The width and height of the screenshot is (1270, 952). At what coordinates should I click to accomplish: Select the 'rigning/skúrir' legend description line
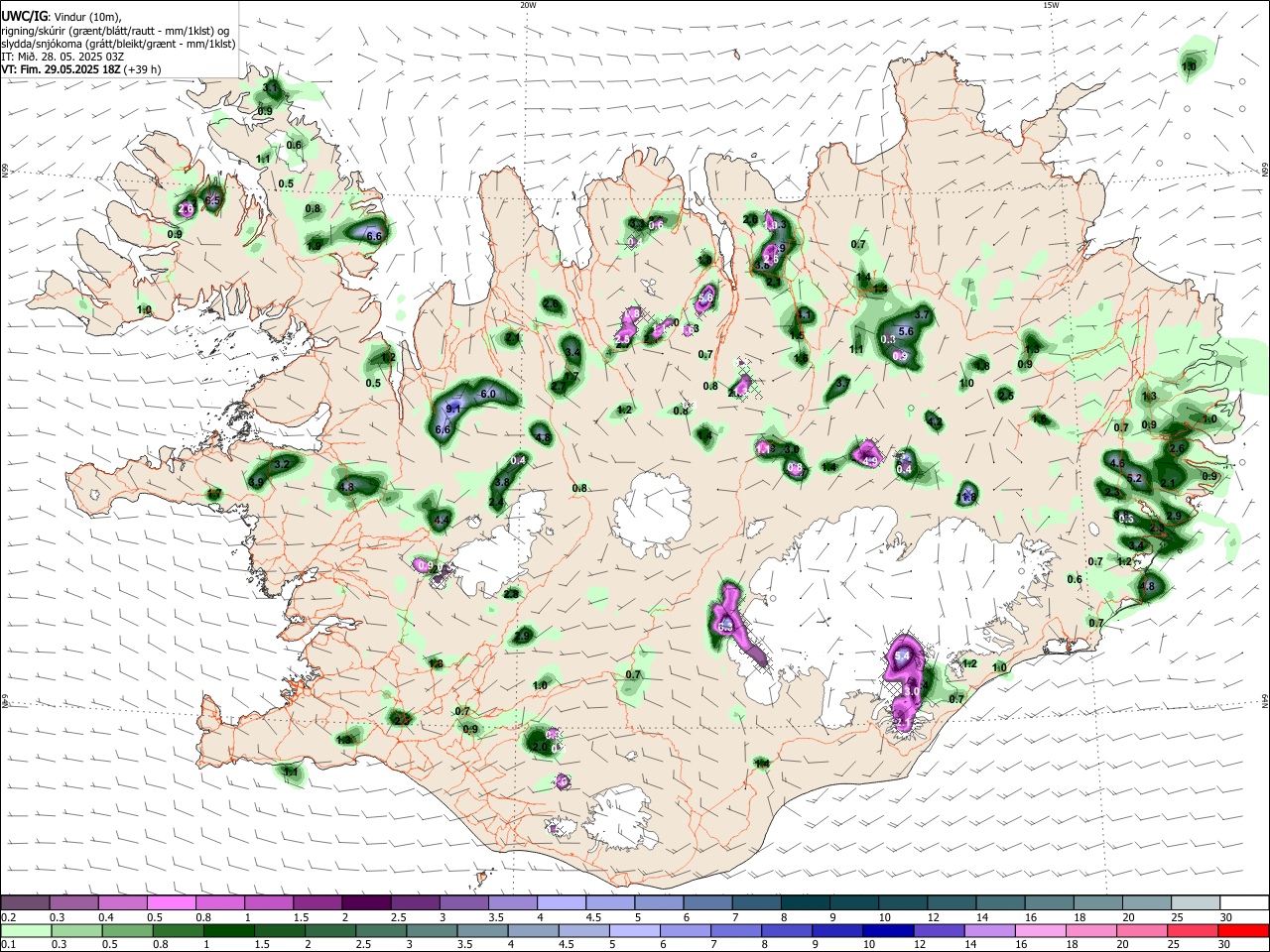(x=115, y=31)
